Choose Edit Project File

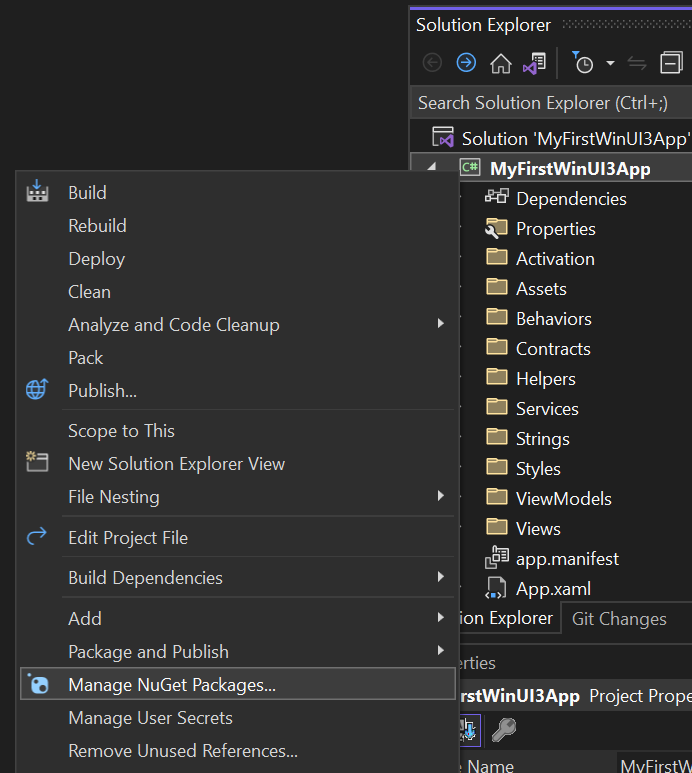(128, 538)
